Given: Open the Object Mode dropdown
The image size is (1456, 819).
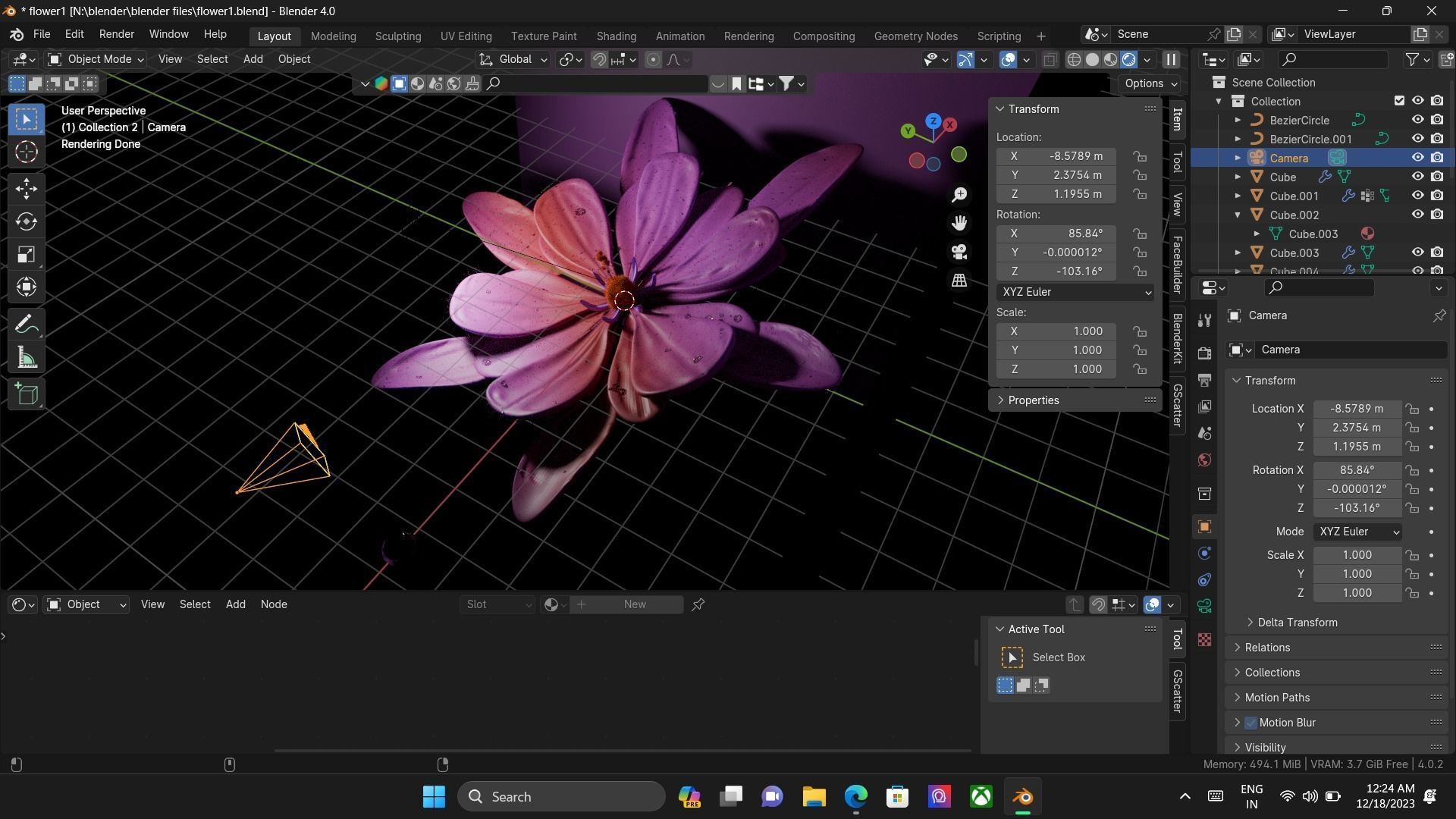Looking at the screenshot, I should [x=95, y=60].
